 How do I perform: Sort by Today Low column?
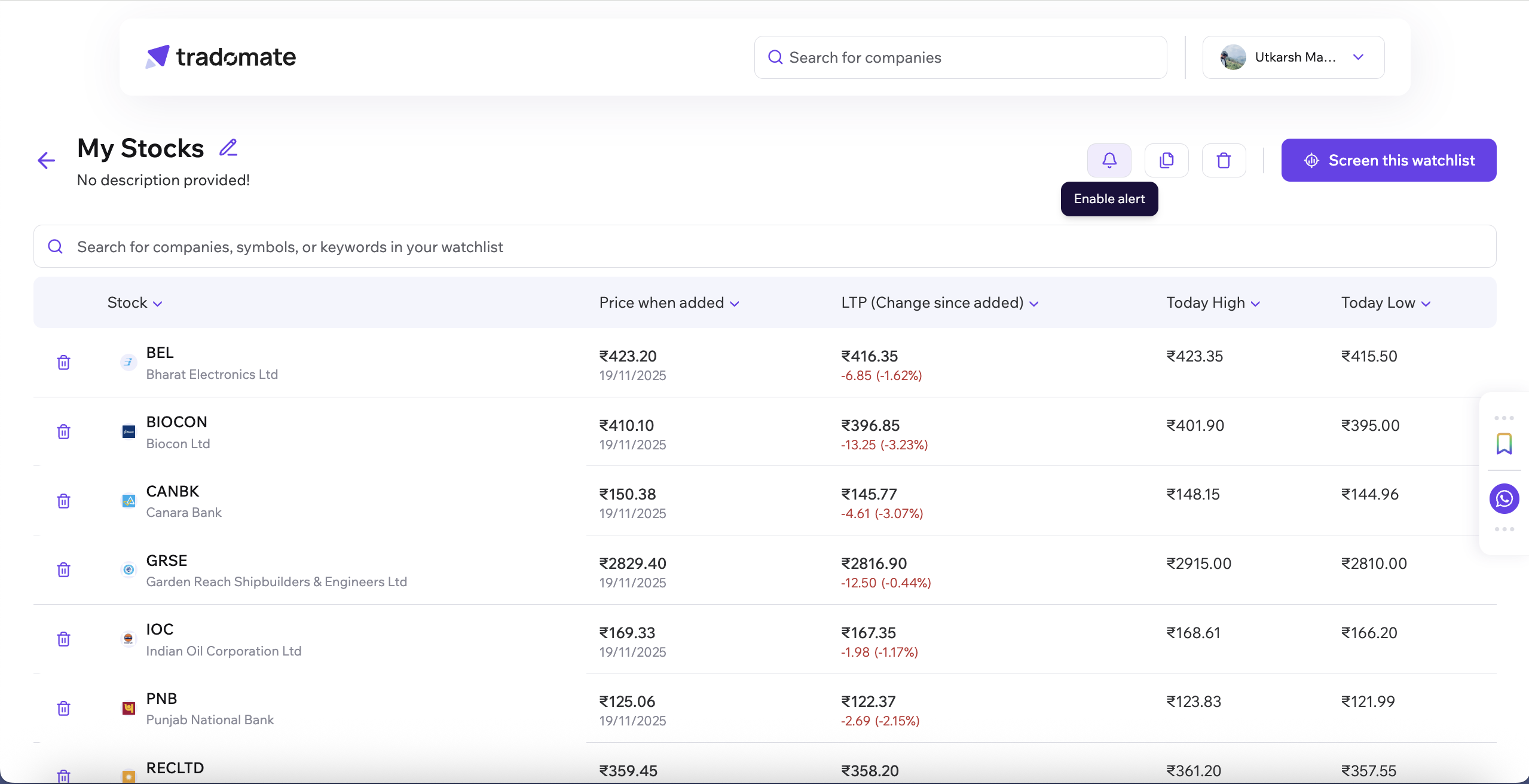(x=1385, y=303)
